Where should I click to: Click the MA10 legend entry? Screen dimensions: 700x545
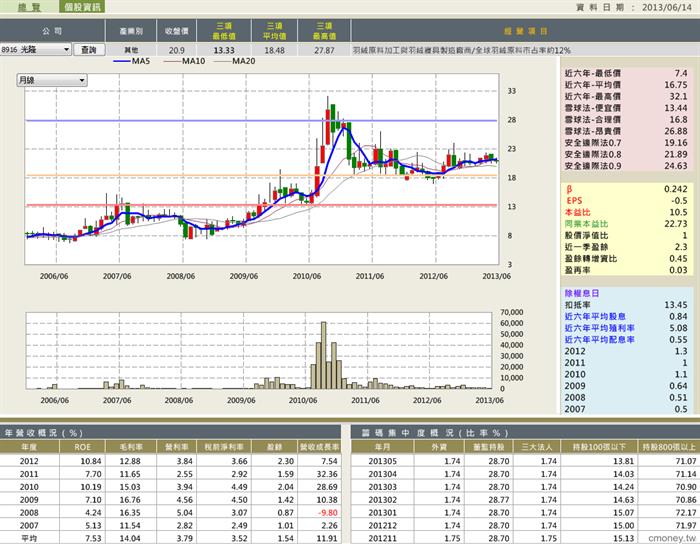pos(184,61)
